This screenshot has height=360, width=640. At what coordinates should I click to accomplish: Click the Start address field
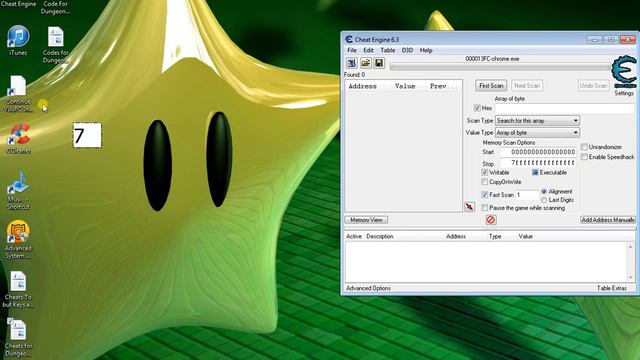tap(538, 152)
